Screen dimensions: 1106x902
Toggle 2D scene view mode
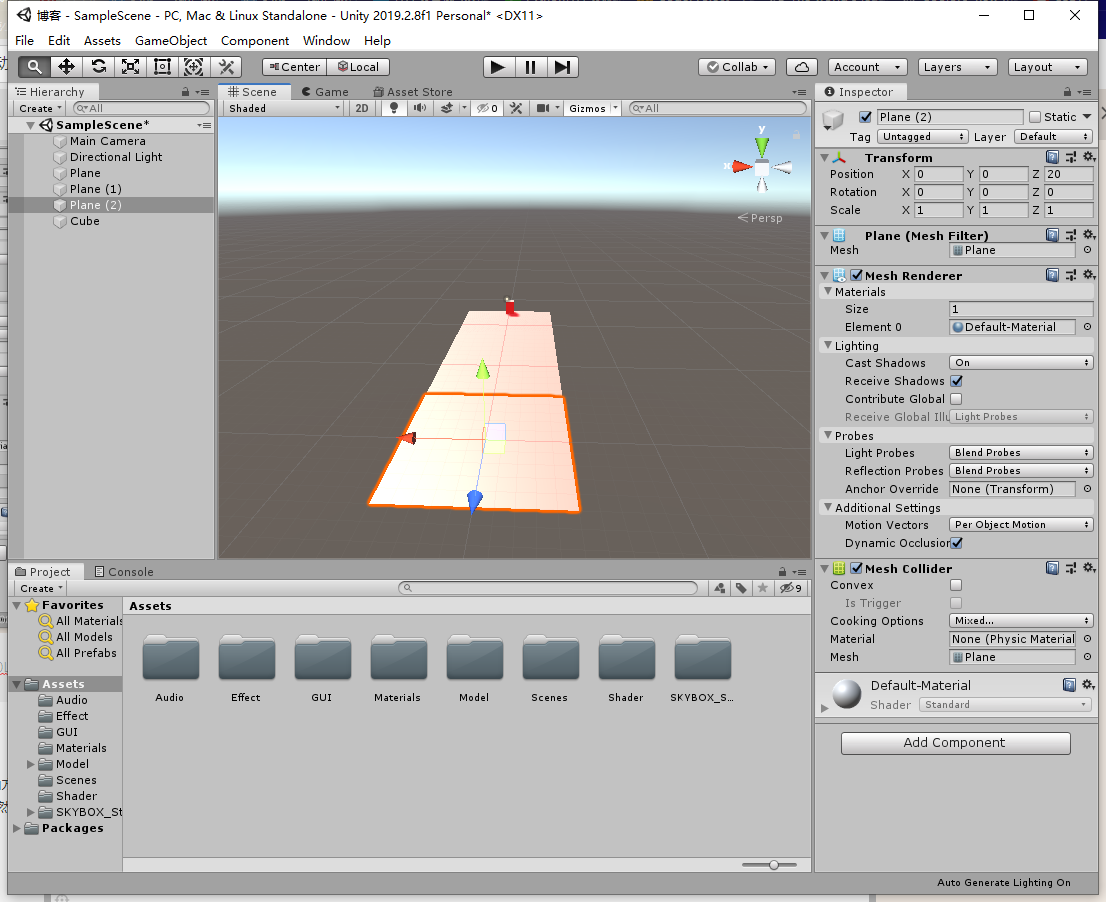(362, 108)
